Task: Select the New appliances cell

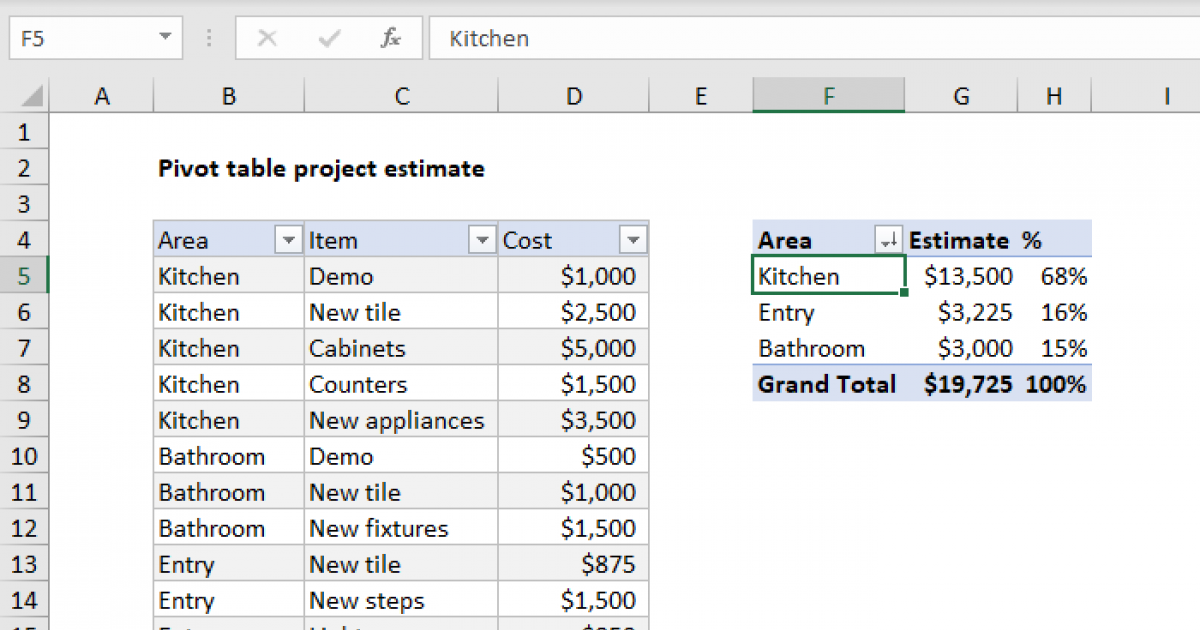Action: pyautogui.click(x=396, y=420)
